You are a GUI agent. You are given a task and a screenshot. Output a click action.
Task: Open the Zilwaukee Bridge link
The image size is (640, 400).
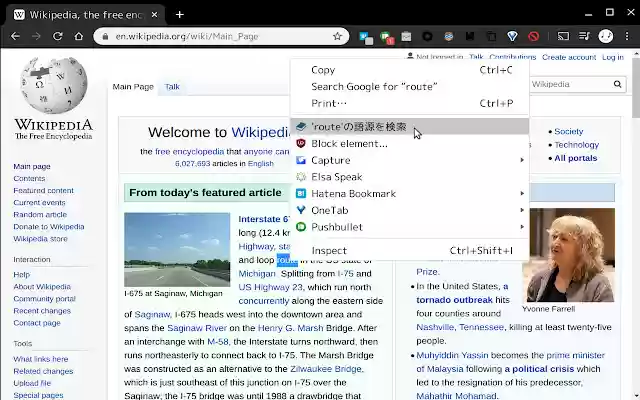pyautogui.click(x=325, y=369)
